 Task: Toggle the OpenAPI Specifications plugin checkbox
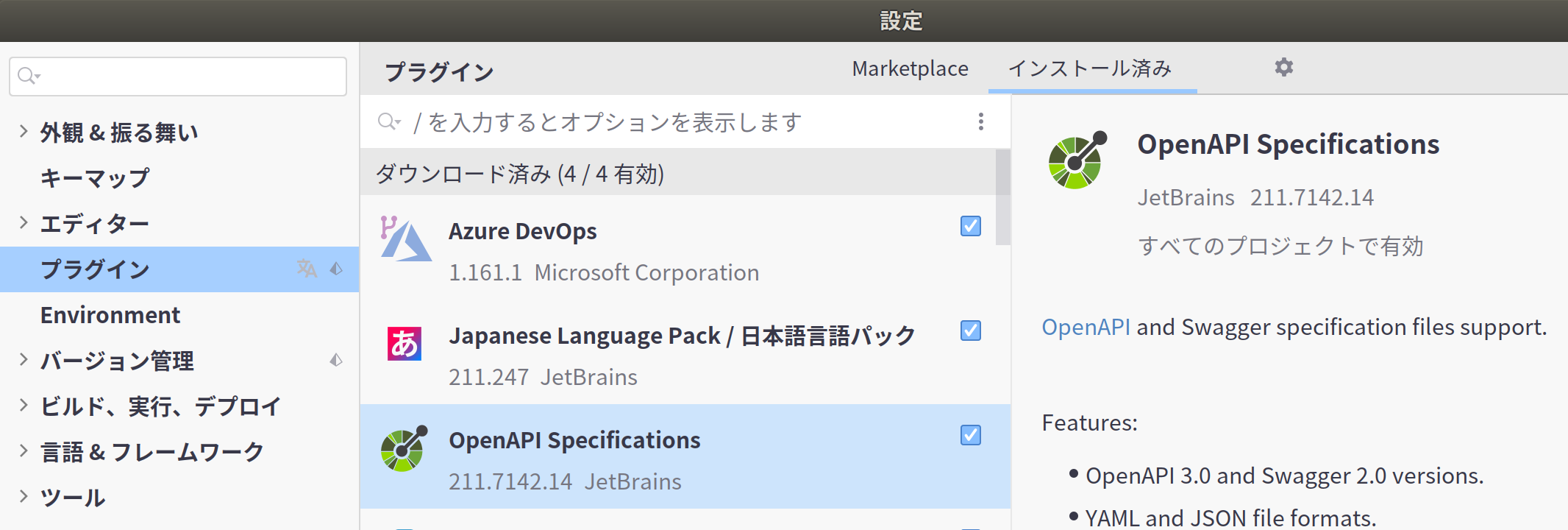click(x=971, y=435)
